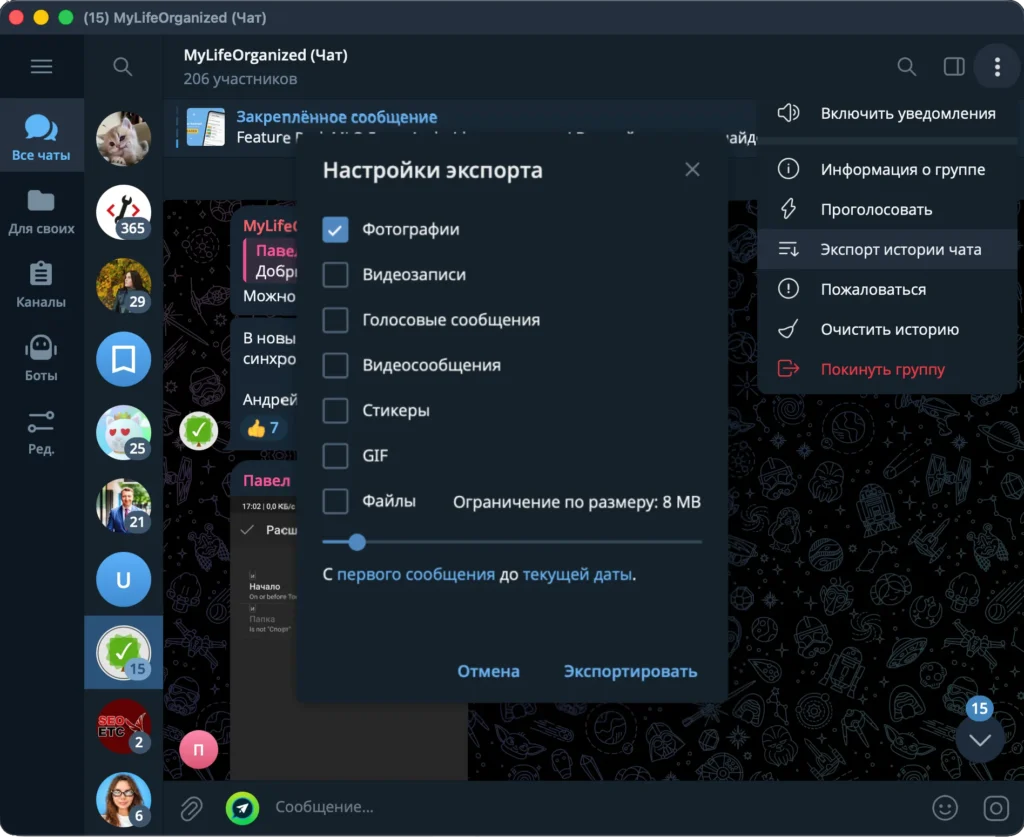This screenshot has width=1024, height=837.
Task: Click the green send-as avatar icon
Action: tap(242, 808)
